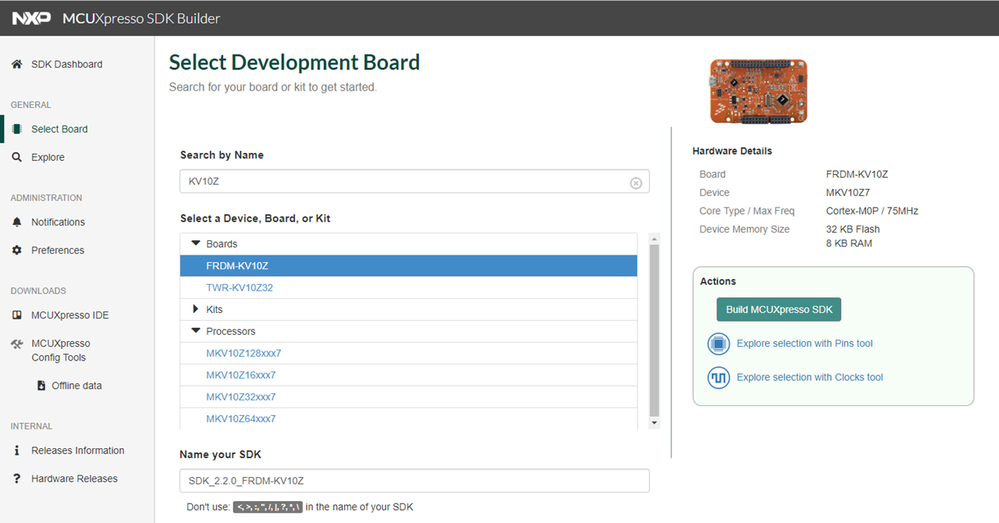The image size is (999, 523).
Task: Go to the Select Board page
Action: (59, 129)
